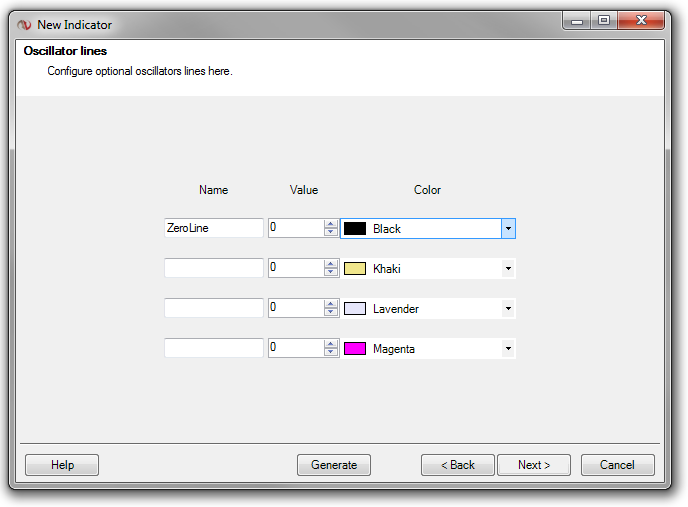Go back with the < Back button

pyautogui.click(x=458, y=465)
